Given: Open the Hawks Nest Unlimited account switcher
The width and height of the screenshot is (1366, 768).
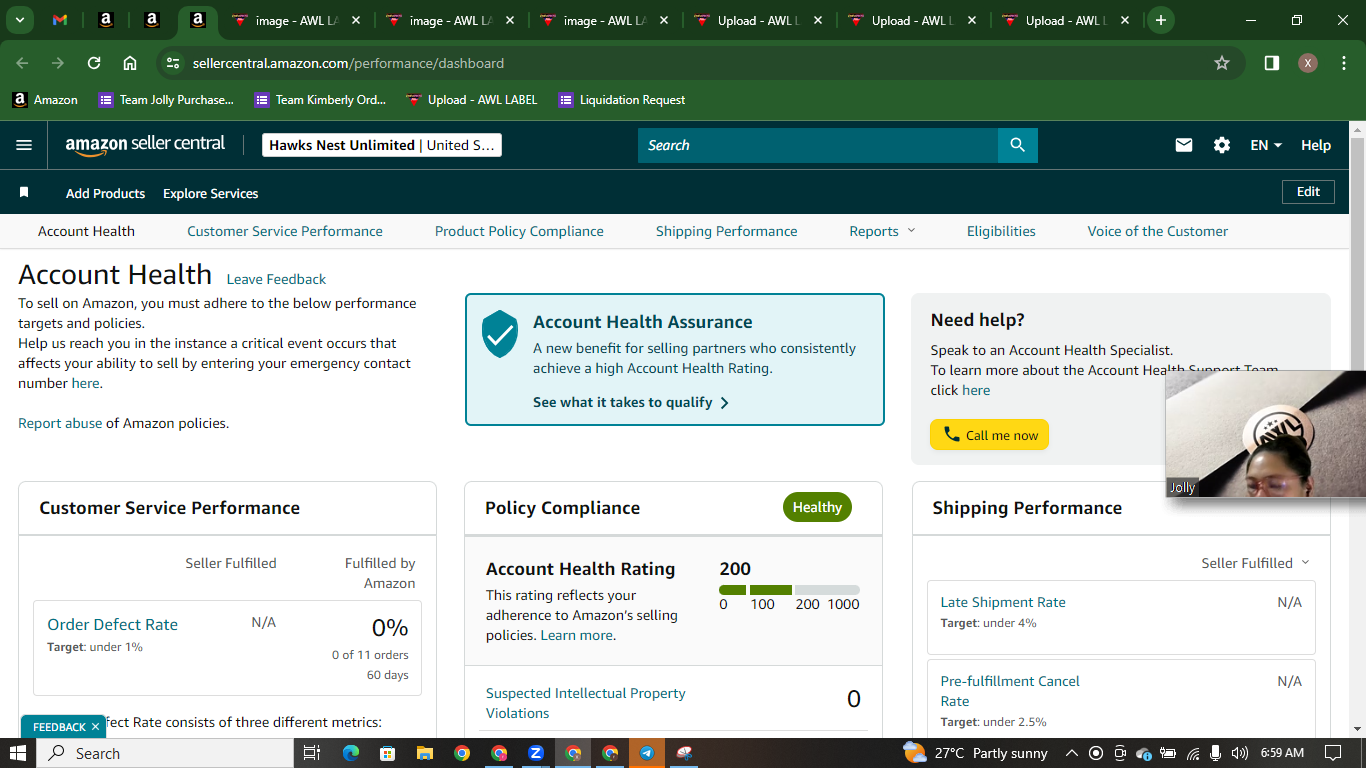Looking at the screenshot, I should tap(382, 145).
